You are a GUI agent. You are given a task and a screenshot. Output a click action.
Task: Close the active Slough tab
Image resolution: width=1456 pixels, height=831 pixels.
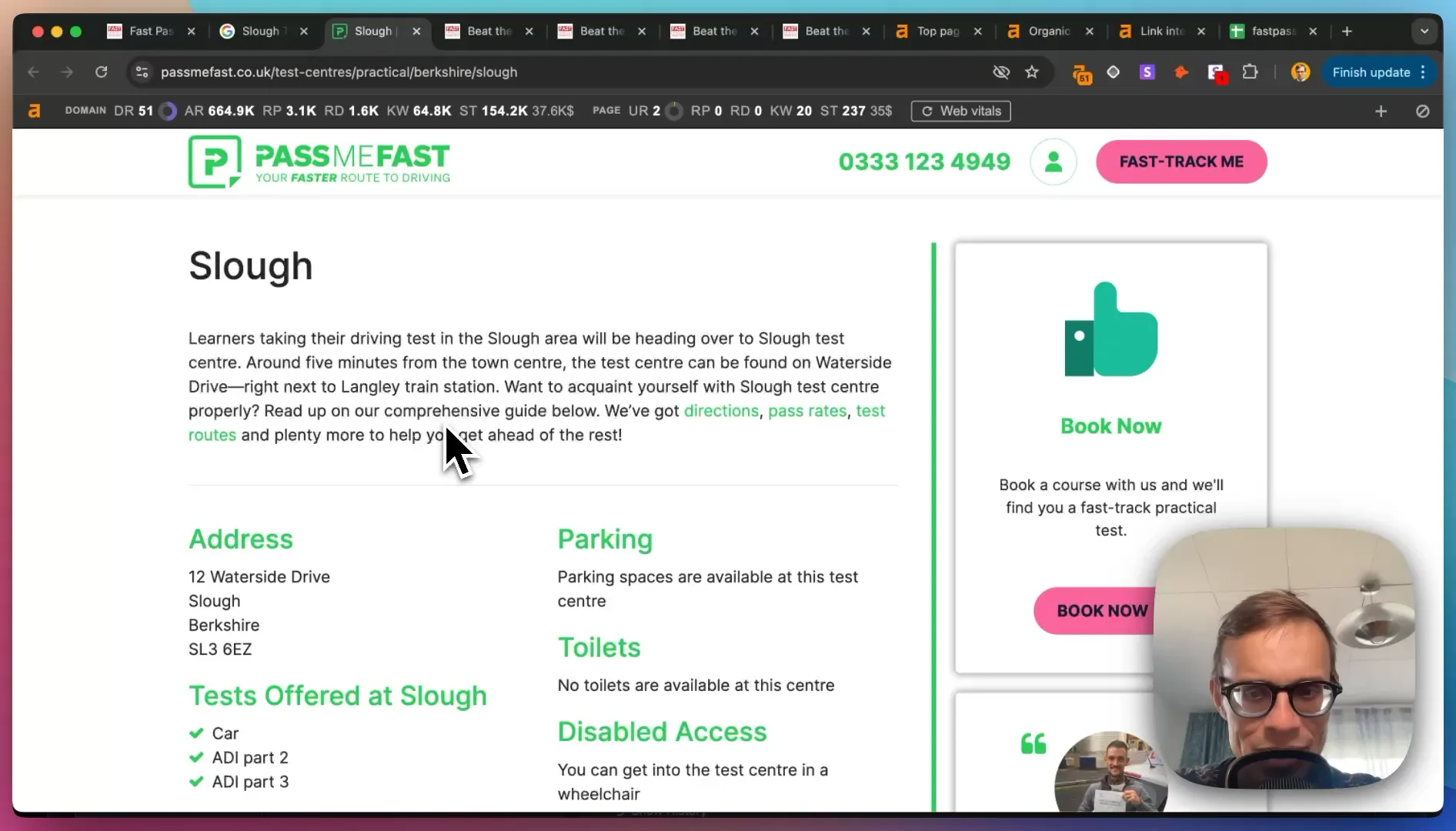coord(416,31)
